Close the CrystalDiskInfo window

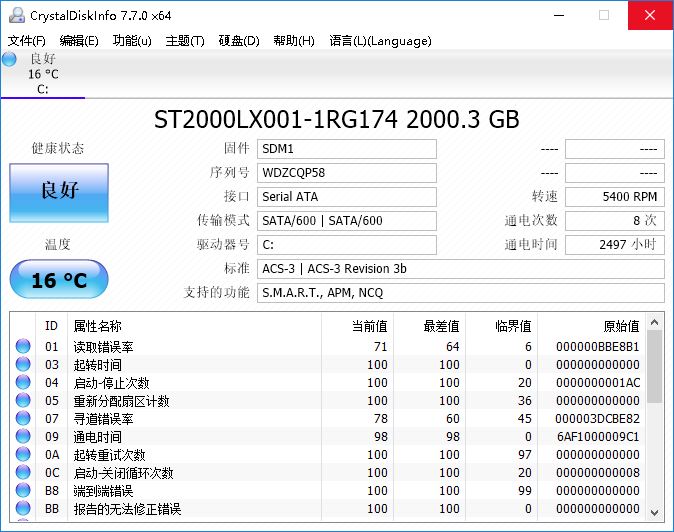click(x=650, y=15)
